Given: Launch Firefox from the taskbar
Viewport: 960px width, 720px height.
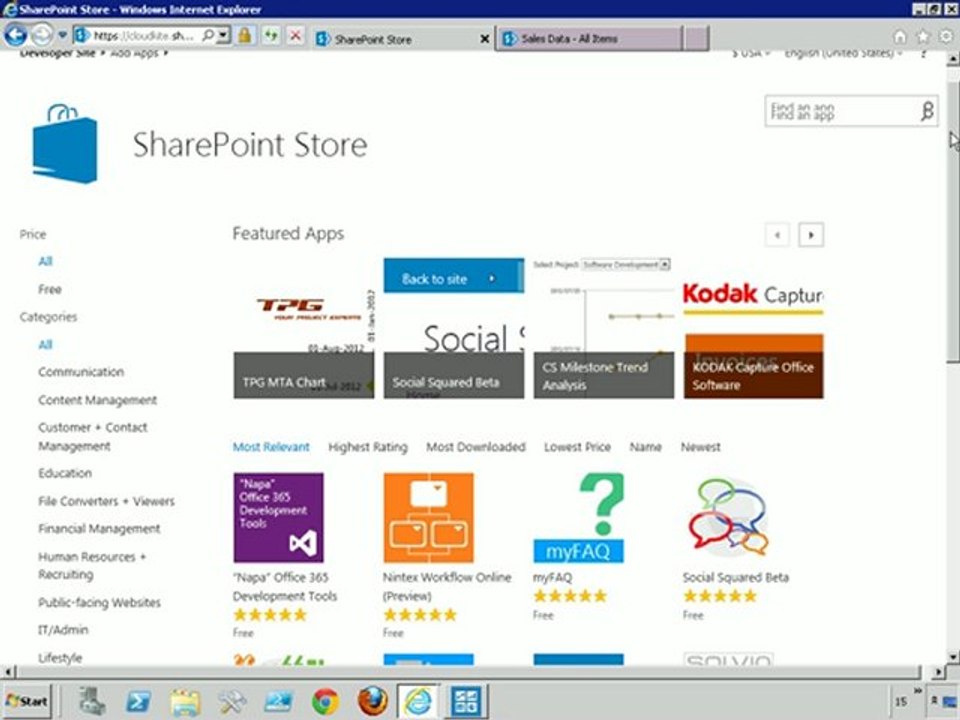Looking at the screenshot, I should pyautogui.click(x=372, y=701).
